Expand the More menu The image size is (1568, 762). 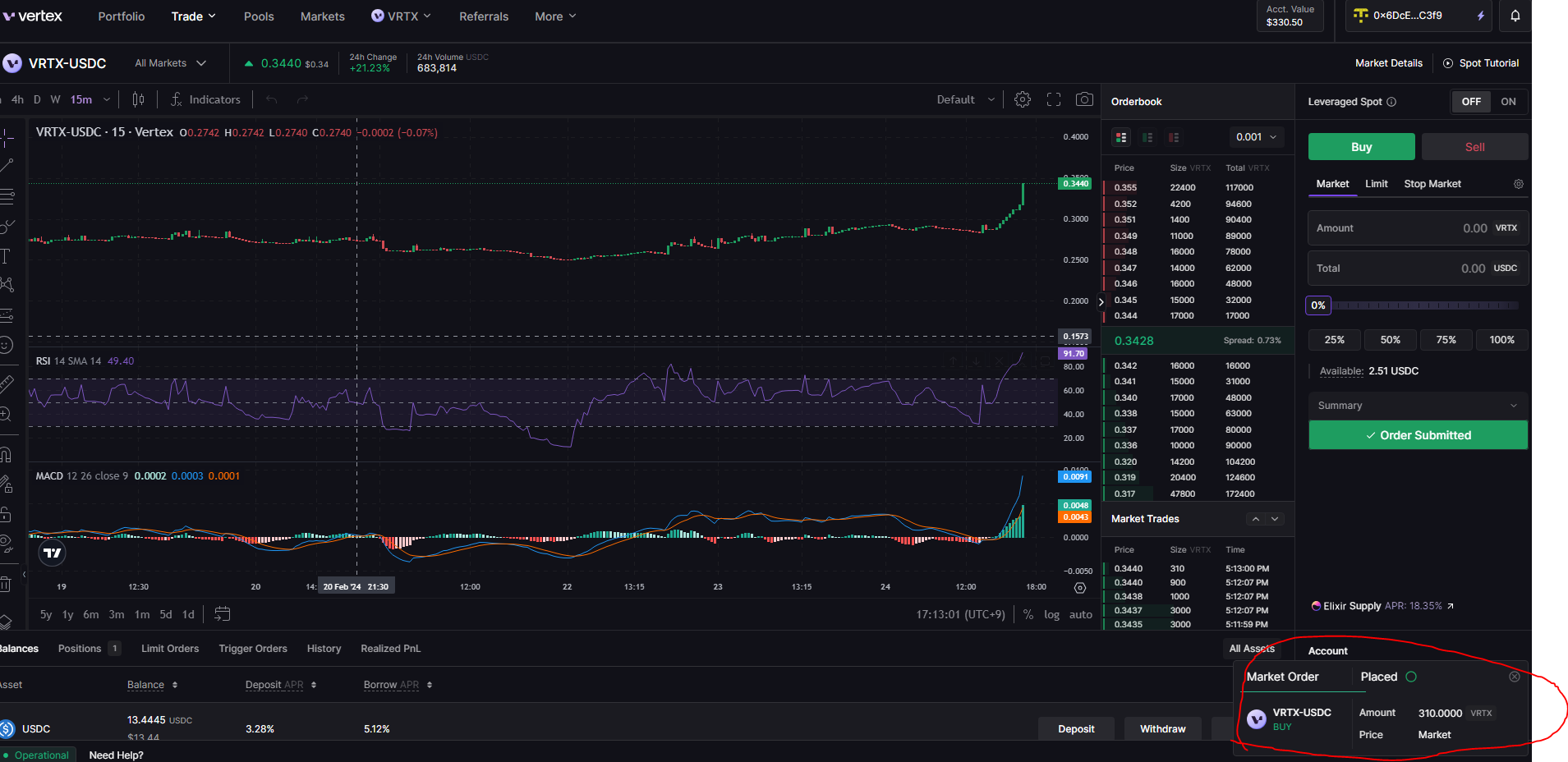click(555, 16)
